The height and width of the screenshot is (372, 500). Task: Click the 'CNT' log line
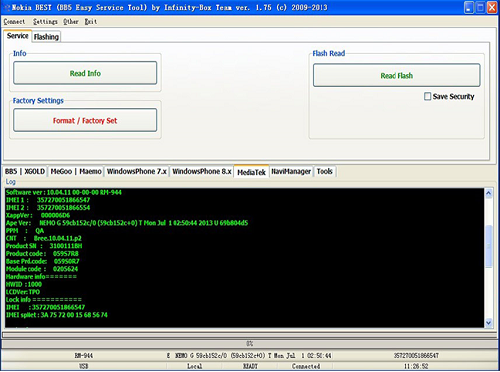tap(44, 238)
